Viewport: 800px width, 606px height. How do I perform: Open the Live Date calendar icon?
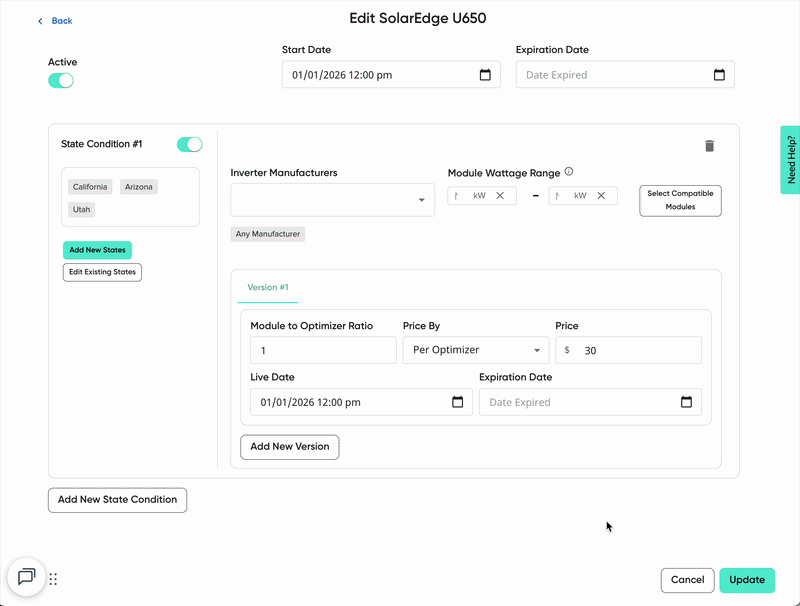tap(458, 402)
